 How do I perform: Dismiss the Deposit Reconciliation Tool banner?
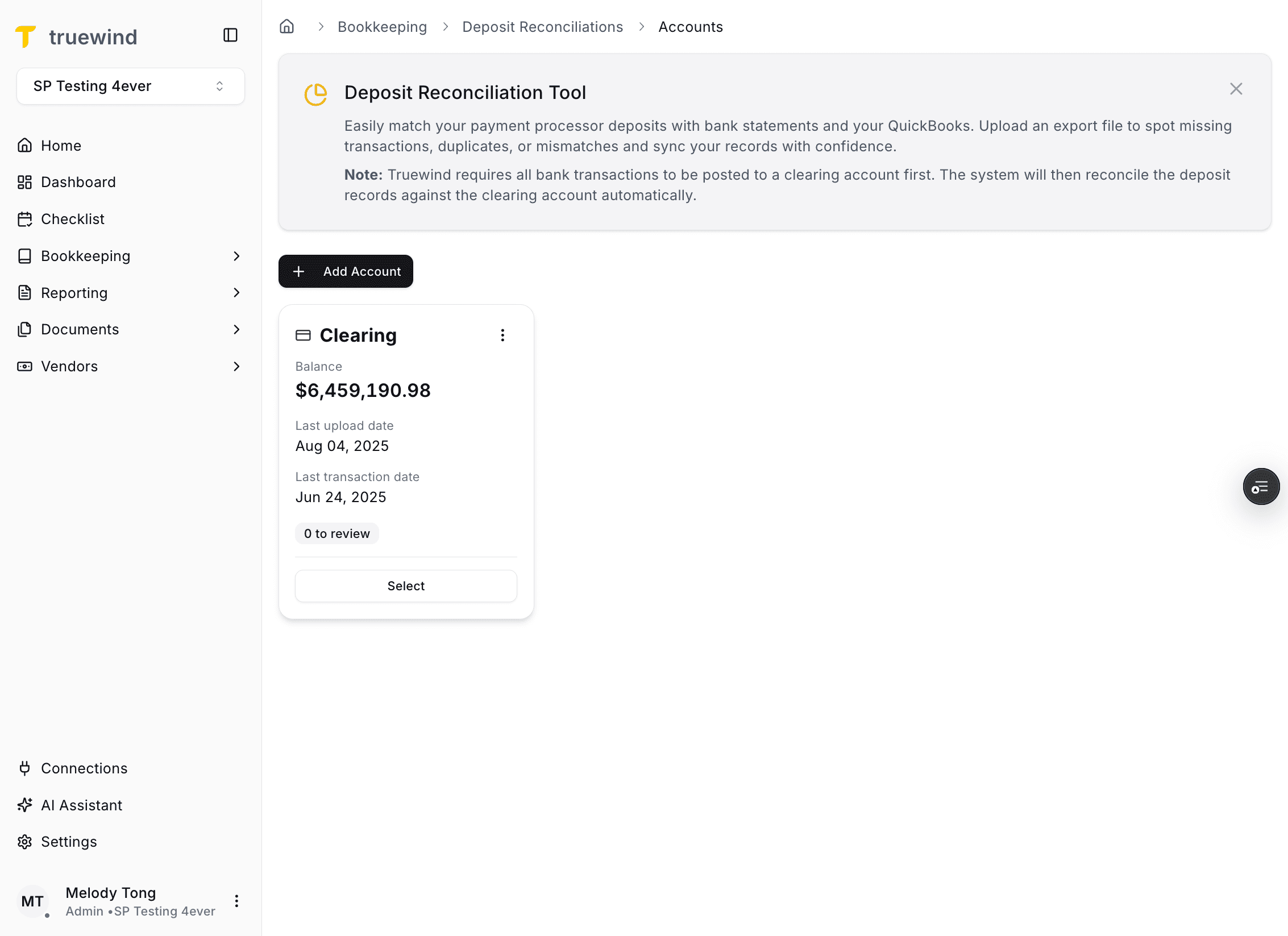tap(1236, 89)
